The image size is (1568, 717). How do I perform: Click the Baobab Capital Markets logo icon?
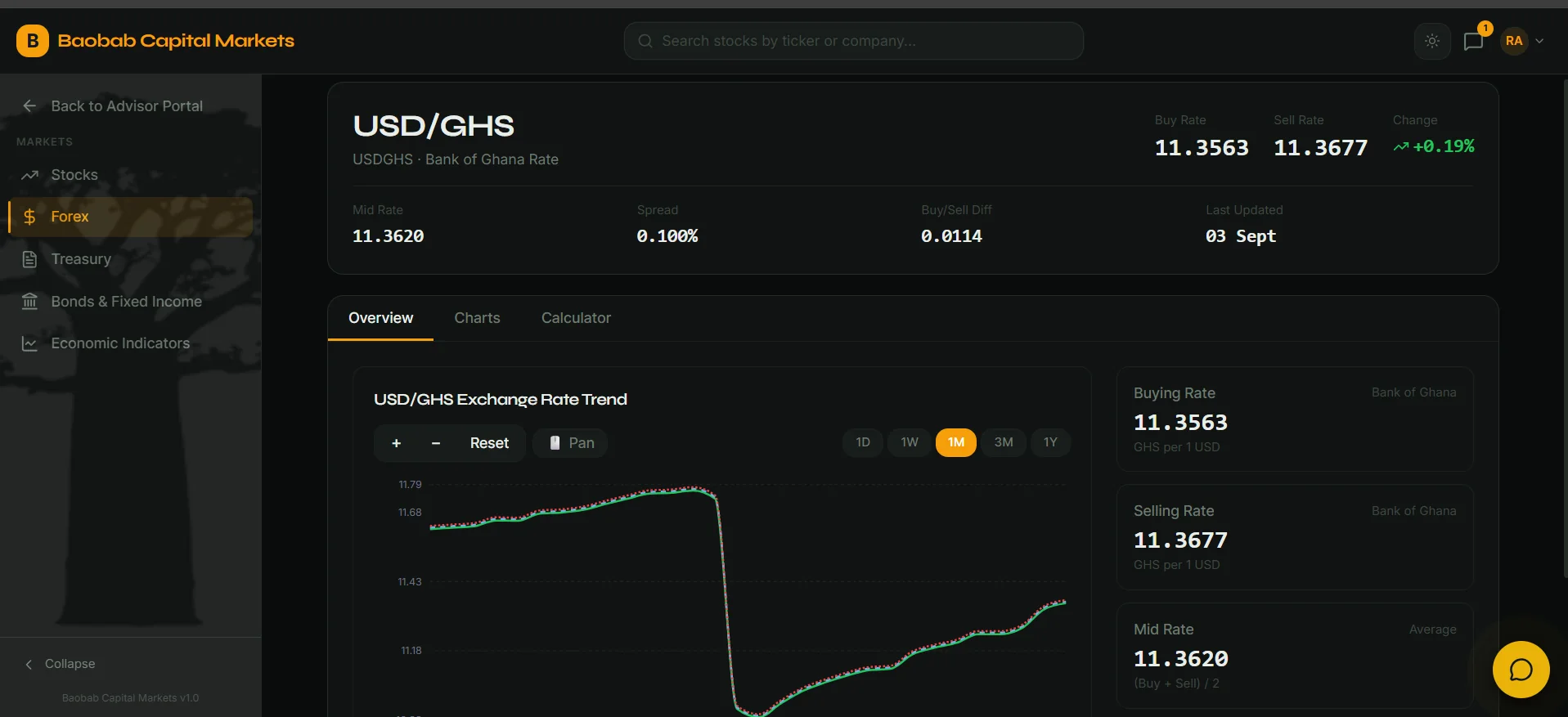[x=33, y=41]
